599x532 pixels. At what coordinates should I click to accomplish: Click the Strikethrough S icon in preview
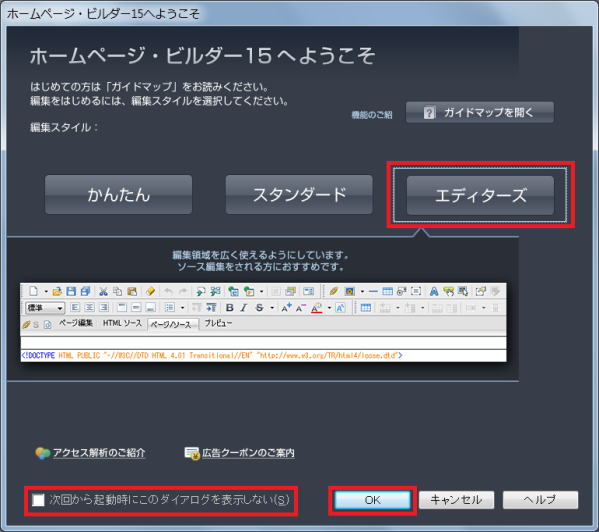coord(260,308)
